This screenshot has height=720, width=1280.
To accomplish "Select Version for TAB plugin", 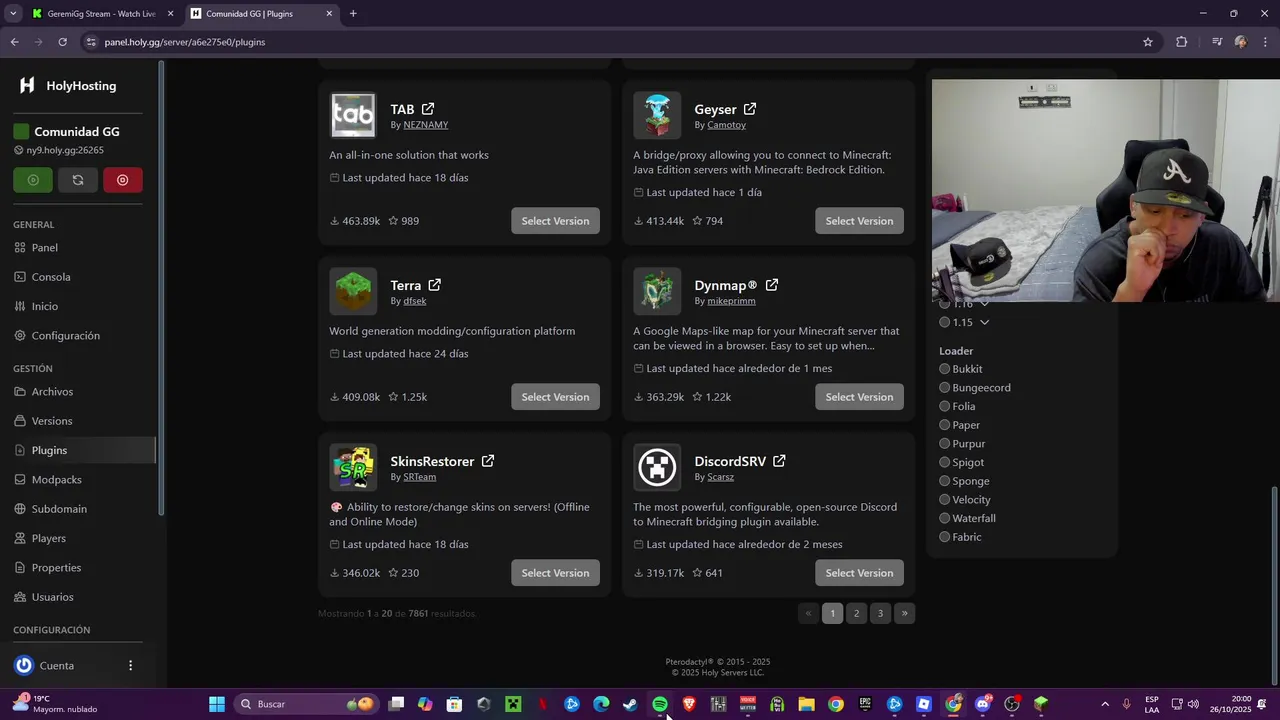I will (555, 221).
